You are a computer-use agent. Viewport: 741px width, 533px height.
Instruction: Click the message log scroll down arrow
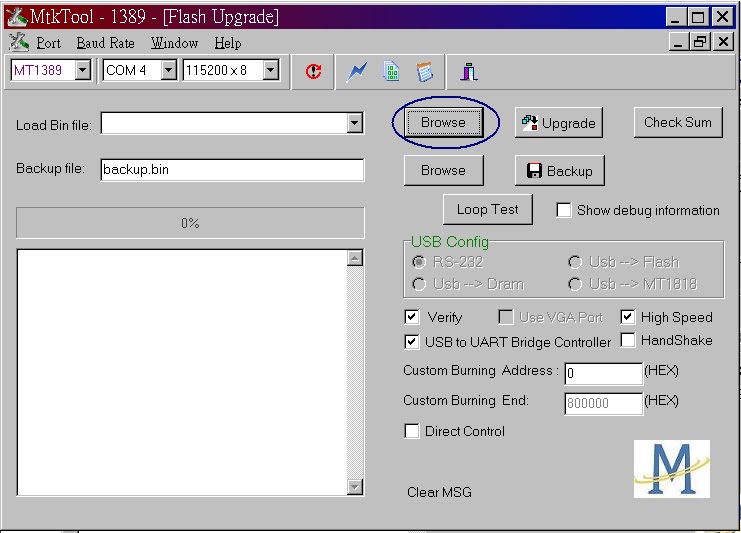click(354, 487)
